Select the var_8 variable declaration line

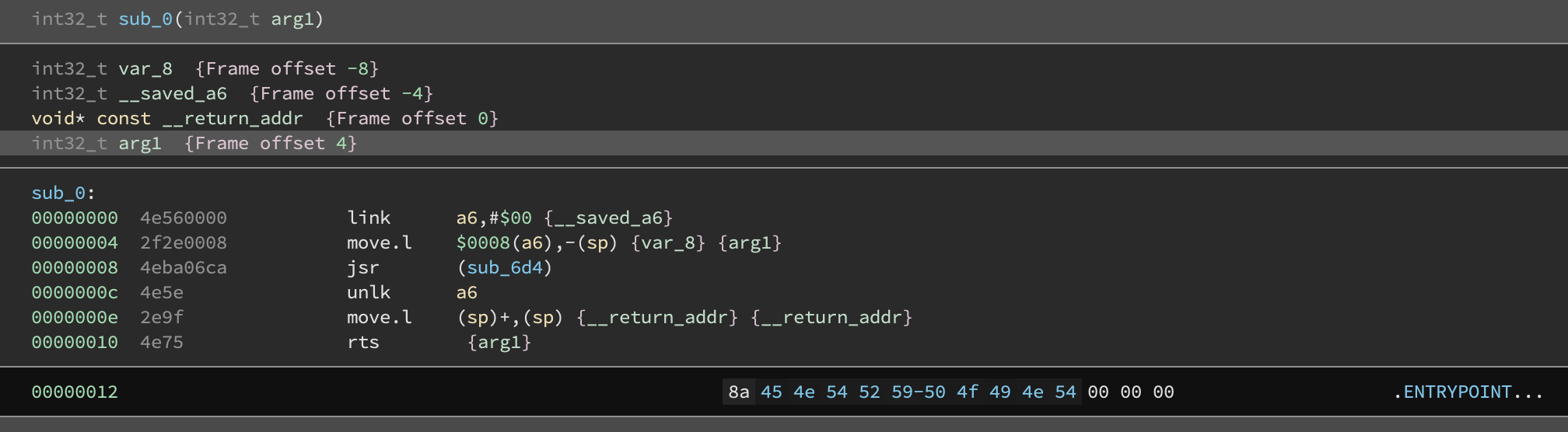click(x=204, y=69)
